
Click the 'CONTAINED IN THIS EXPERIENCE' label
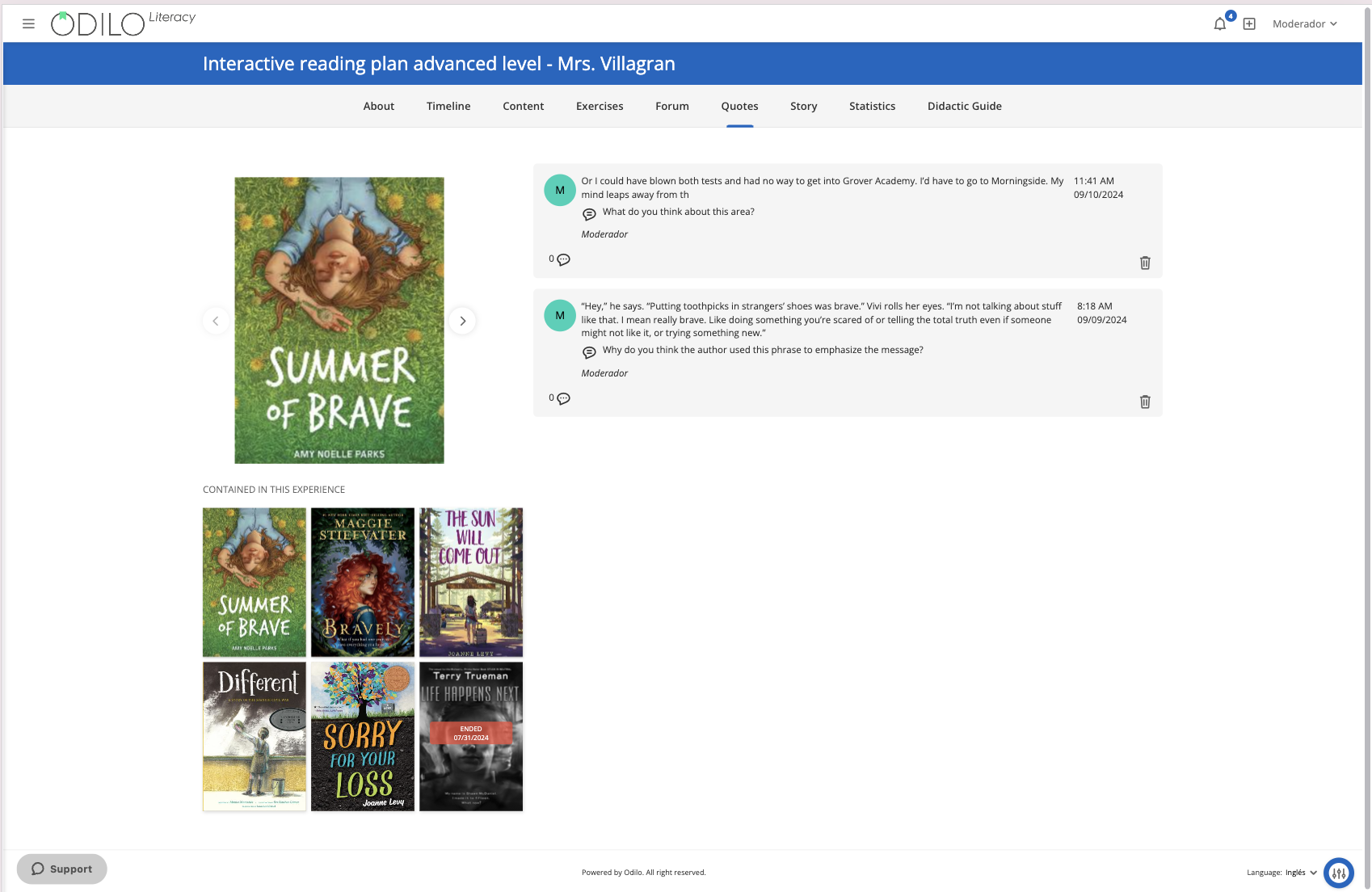click(274, 490)
